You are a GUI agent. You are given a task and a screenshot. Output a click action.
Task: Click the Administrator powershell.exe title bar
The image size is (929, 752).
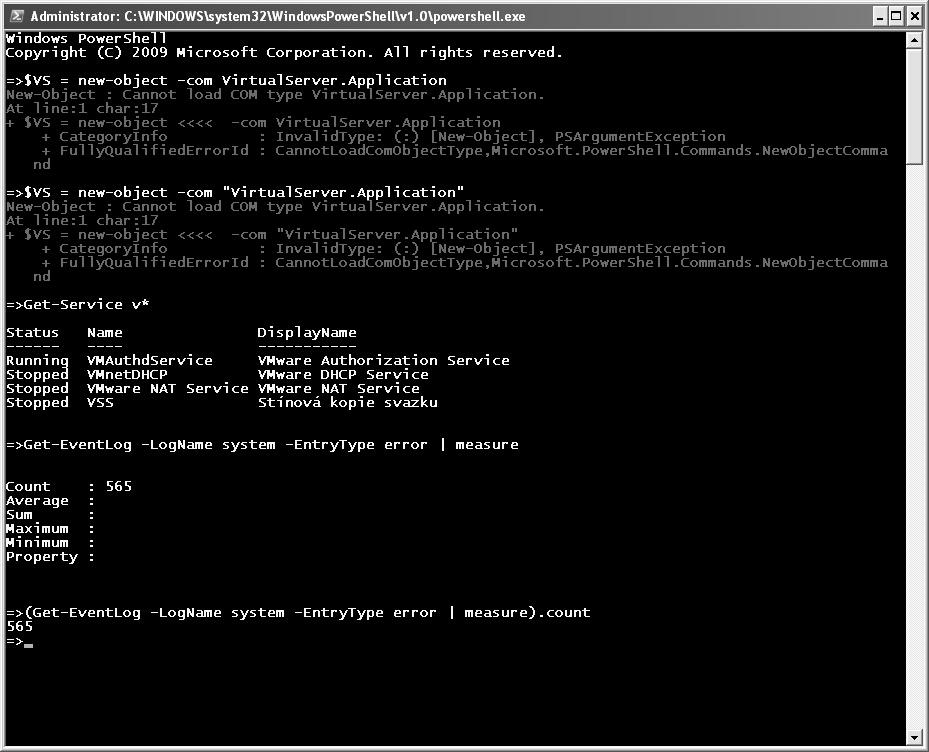point(400,16)
